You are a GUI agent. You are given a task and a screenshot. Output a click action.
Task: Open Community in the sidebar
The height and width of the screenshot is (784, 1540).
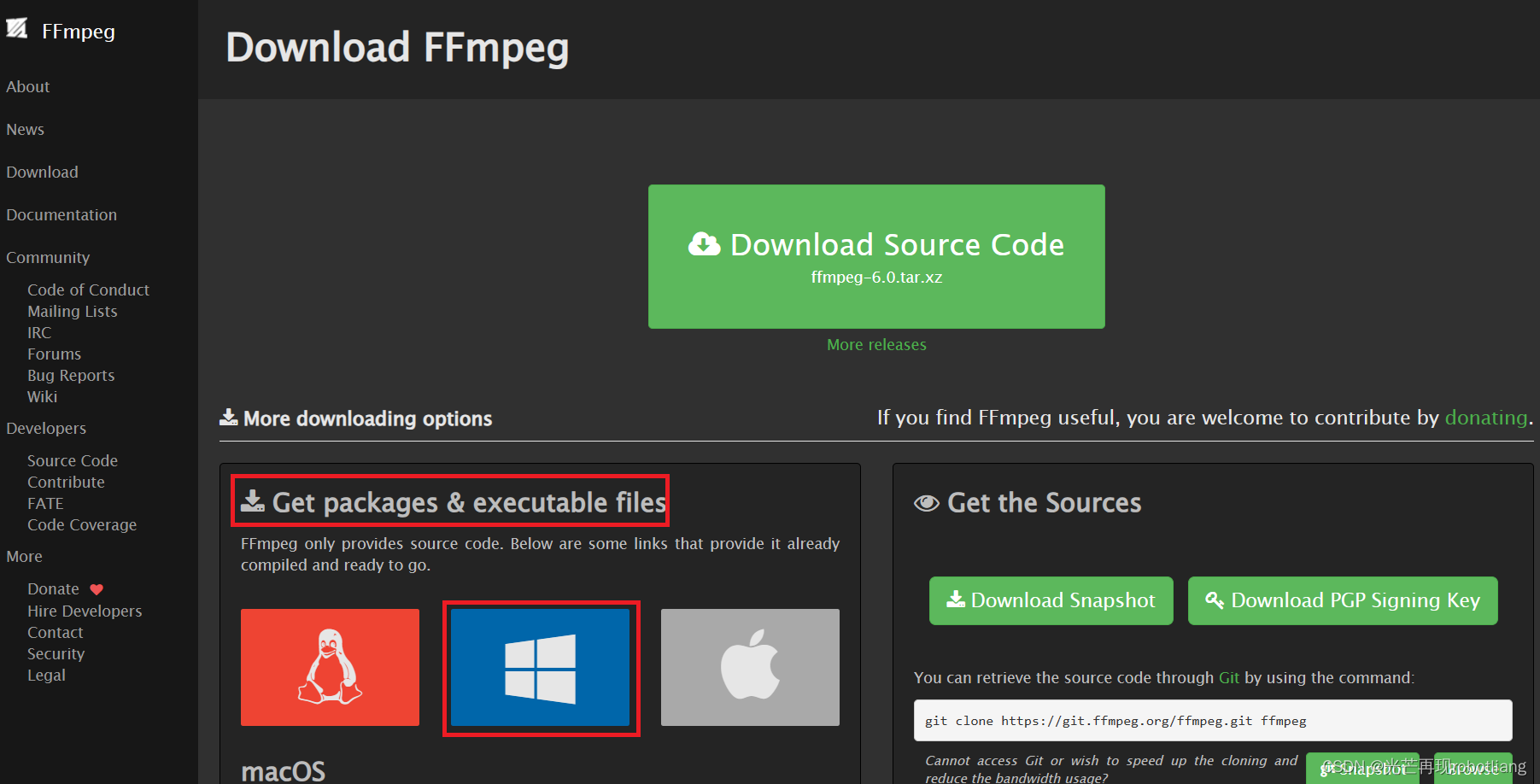point(48,258)
